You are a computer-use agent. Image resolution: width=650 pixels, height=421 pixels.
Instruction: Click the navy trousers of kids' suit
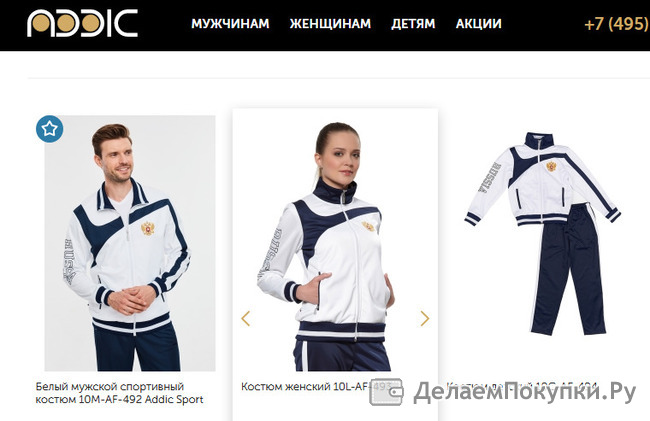(x=568, y=269)
